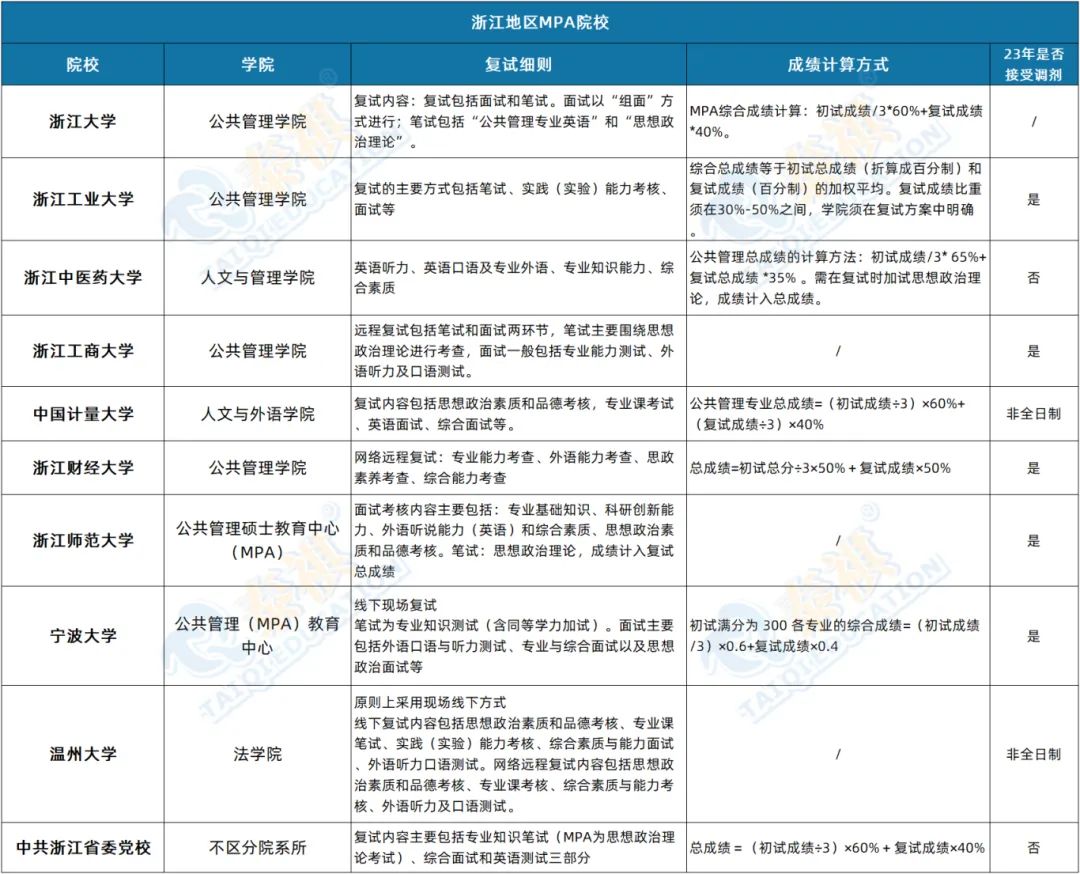This screenshot has height=874, width=1080.
Task: Select 公共管理学院 in the 浙江工商大学 row
Action: (258, 351)
